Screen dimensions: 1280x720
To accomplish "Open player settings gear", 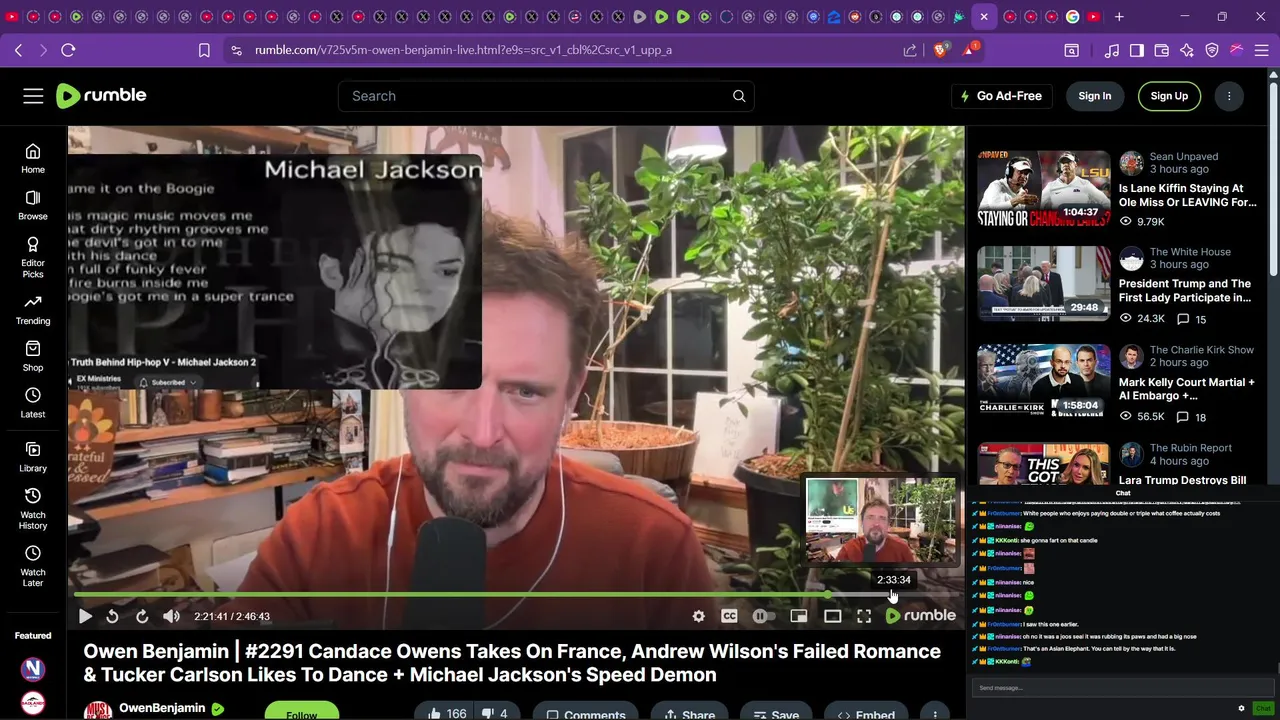I will pos(699,616).
